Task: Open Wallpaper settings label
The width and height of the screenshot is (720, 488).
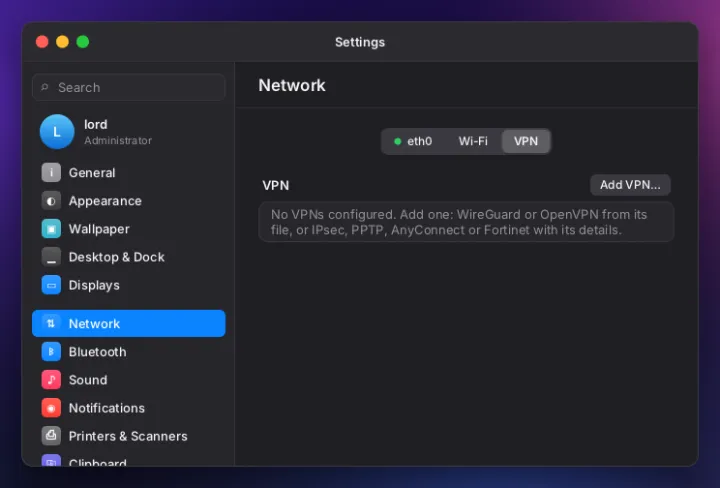Action: [x=99, y=229]
